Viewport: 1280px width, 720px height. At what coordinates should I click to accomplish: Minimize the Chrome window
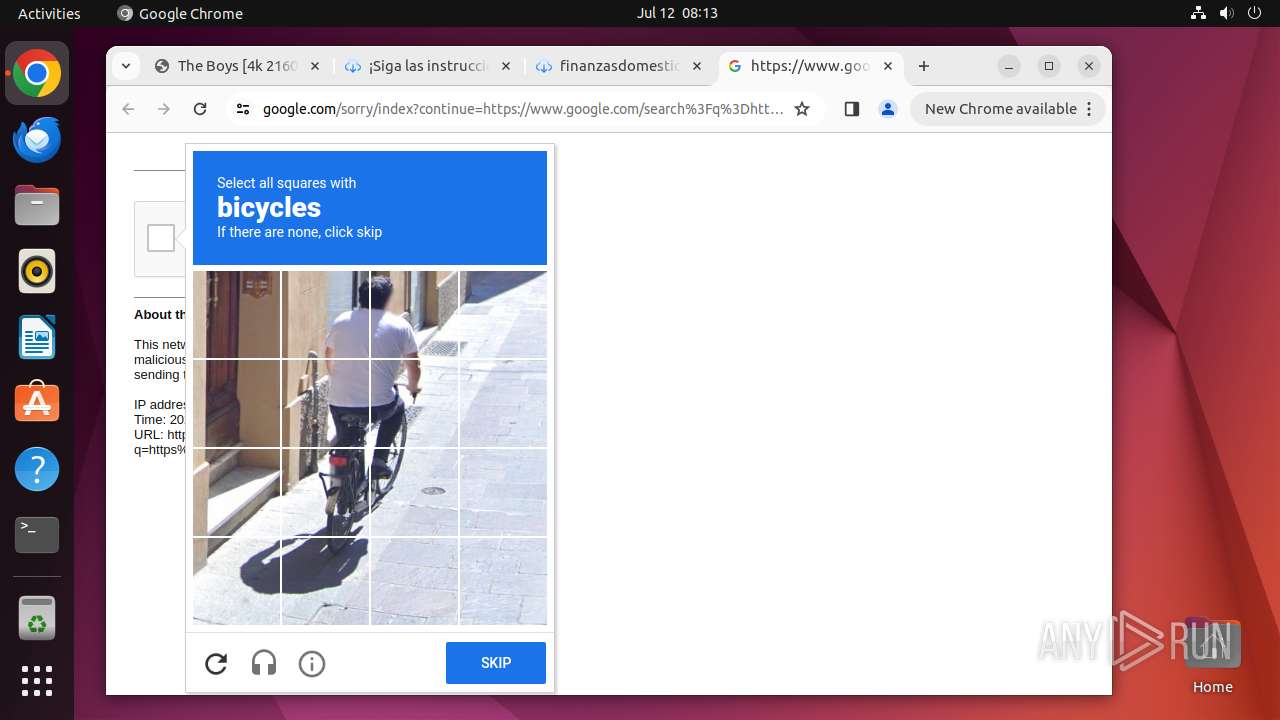click(x=1009, y=66)
